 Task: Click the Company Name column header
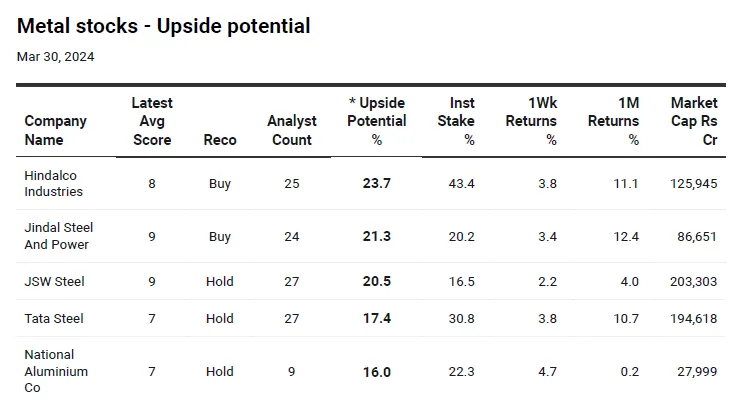tap(55, 130)
